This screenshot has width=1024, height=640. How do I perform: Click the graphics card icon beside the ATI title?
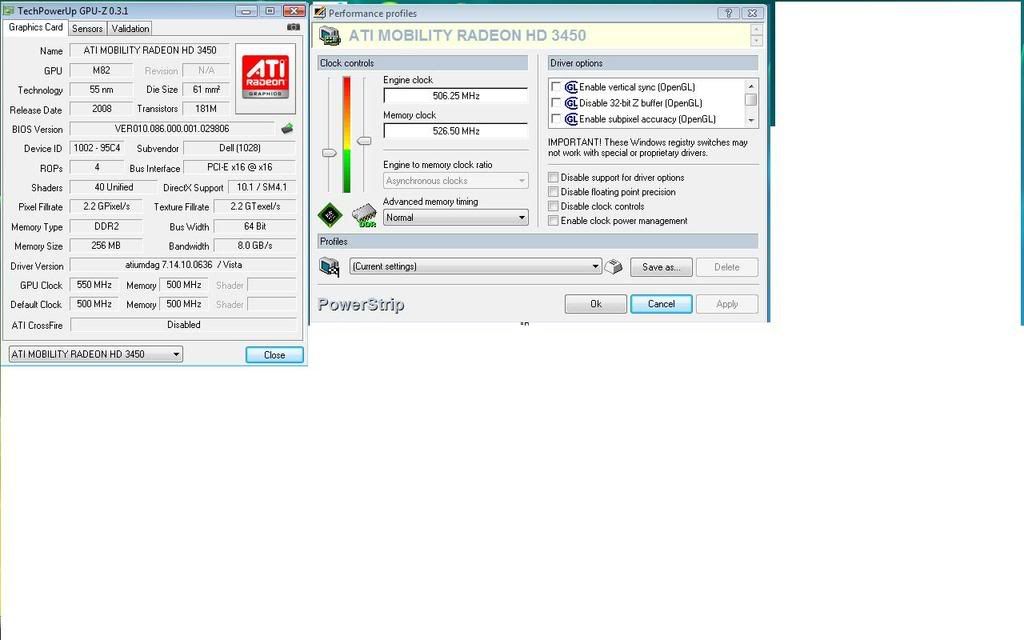pos(330,35)
